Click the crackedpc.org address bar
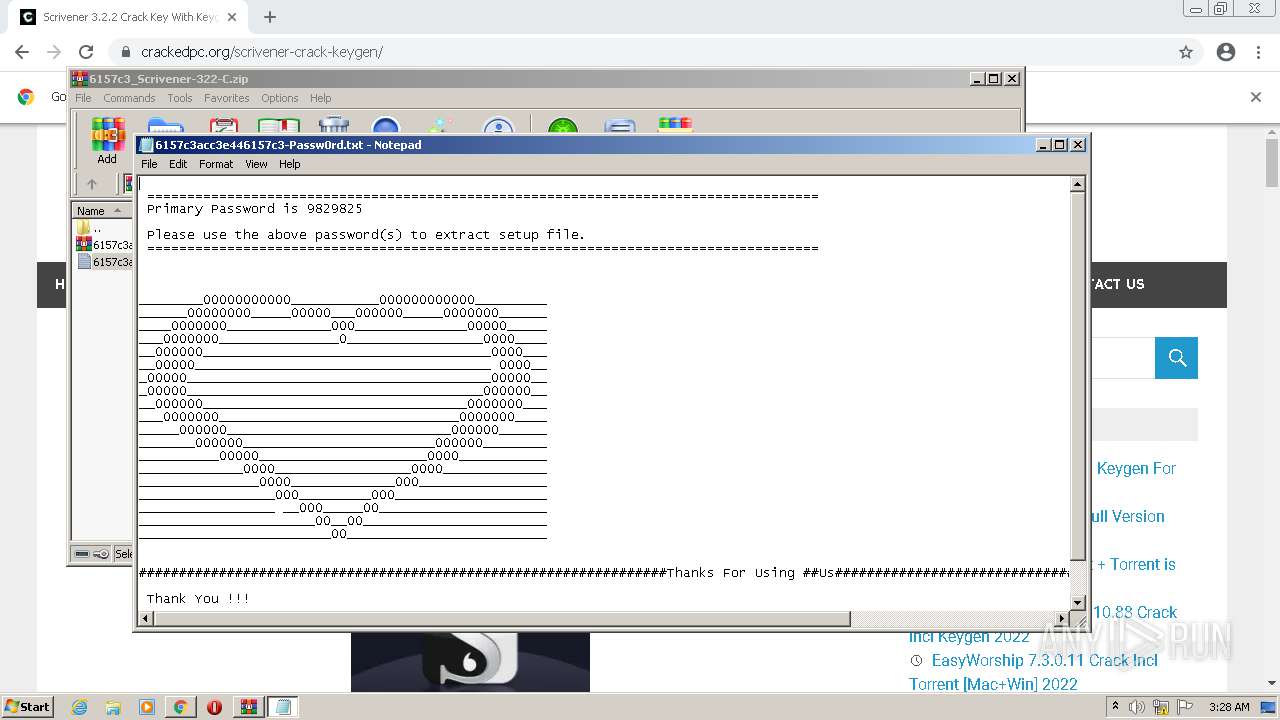The height and width of the screenshot is (720, 1280). 640,52
